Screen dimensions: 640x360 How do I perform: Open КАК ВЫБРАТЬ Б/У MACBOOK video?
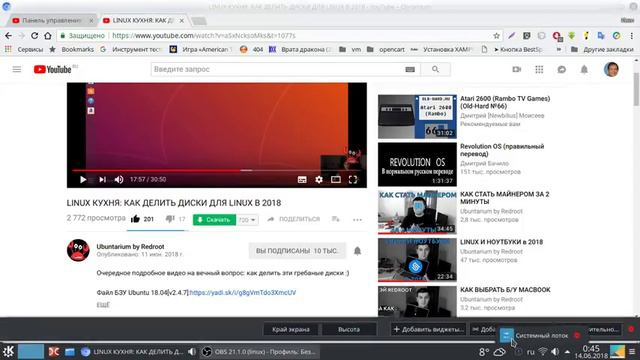point(505,289)
